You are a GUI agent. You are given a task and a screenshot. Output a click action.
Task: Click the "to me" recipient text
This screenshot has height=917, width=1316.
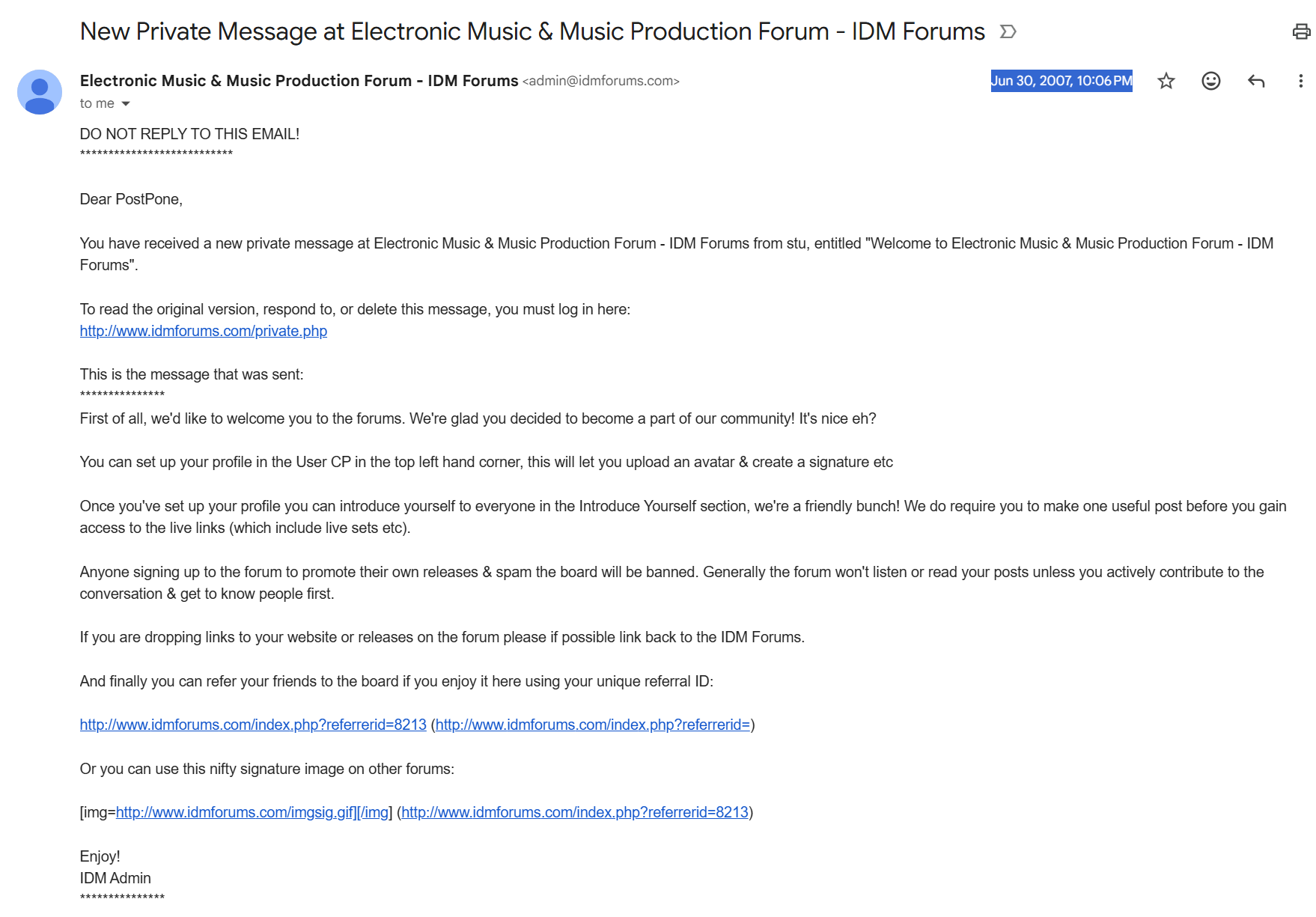(97, 104)
